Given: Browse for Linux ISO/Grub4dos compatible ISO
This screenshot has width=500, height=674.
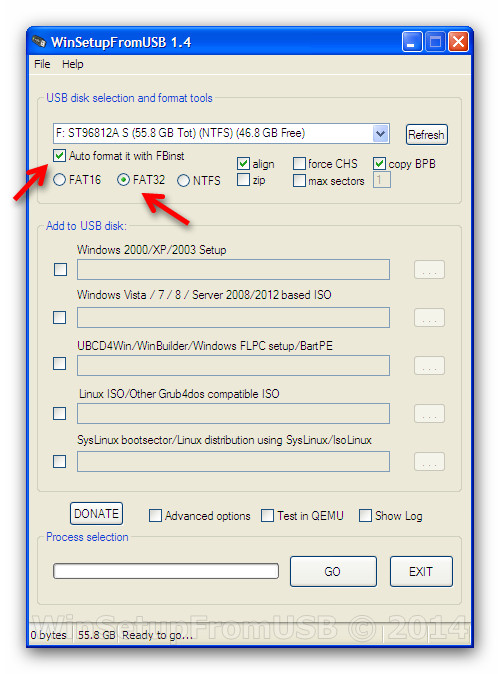Looking at the screenshot, I should coord(429,414).
